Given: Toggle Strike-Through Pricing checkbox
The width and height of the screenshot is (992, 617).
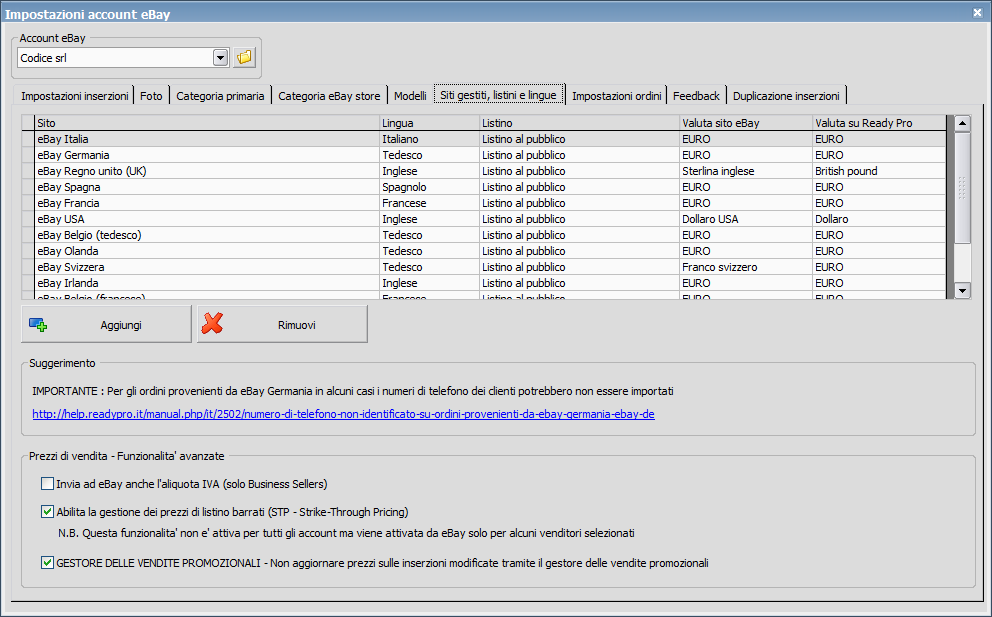Looking at the screenshot, I should [x=47, y=512].
